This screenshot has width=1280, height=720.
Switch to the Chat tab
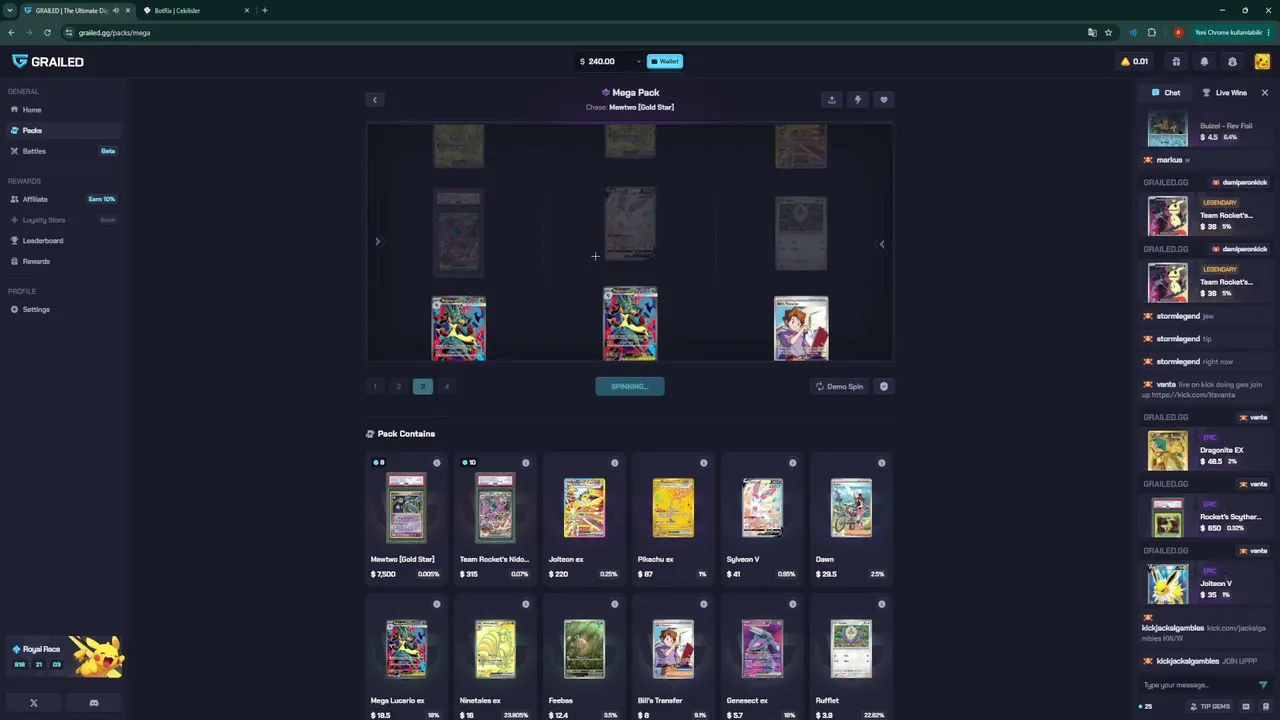[1166, 93]
